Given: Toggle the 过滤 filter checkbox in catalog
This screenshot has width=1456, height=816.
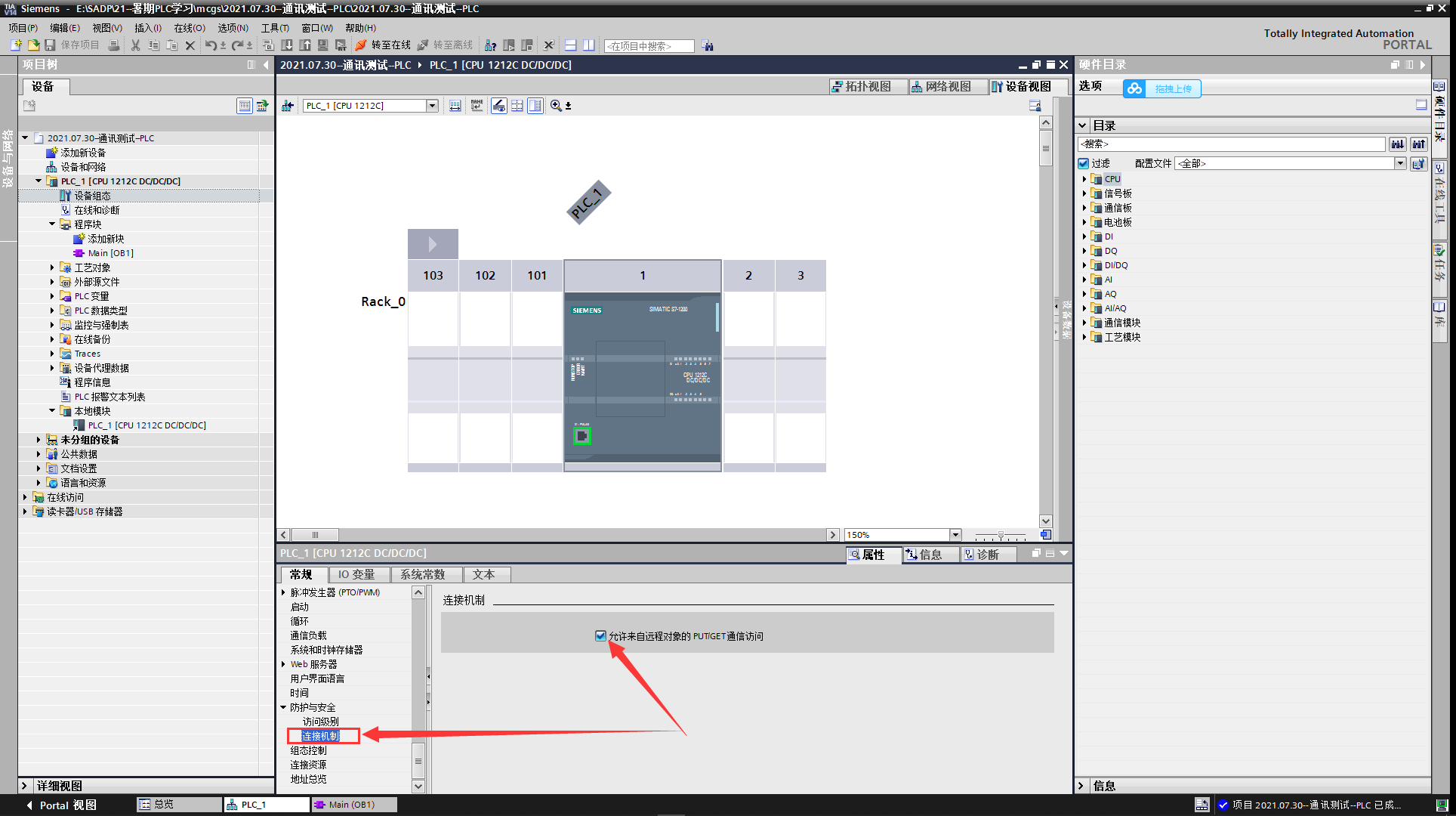Looking at the screenshot, I should point(1084,163).
